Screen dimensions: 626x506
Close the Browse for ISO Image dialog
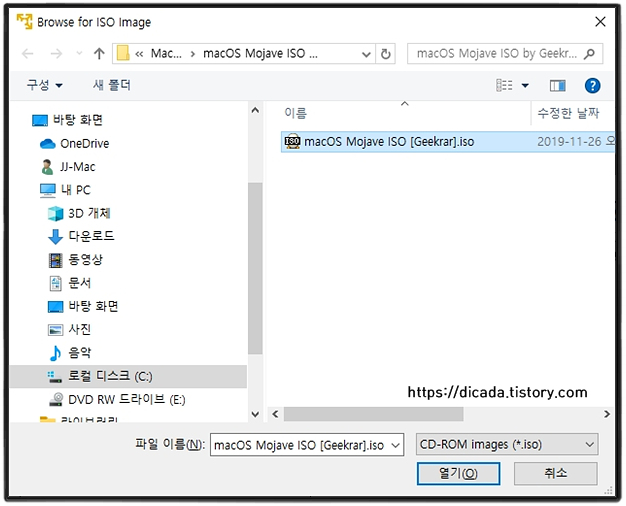(x=600, y=22)
